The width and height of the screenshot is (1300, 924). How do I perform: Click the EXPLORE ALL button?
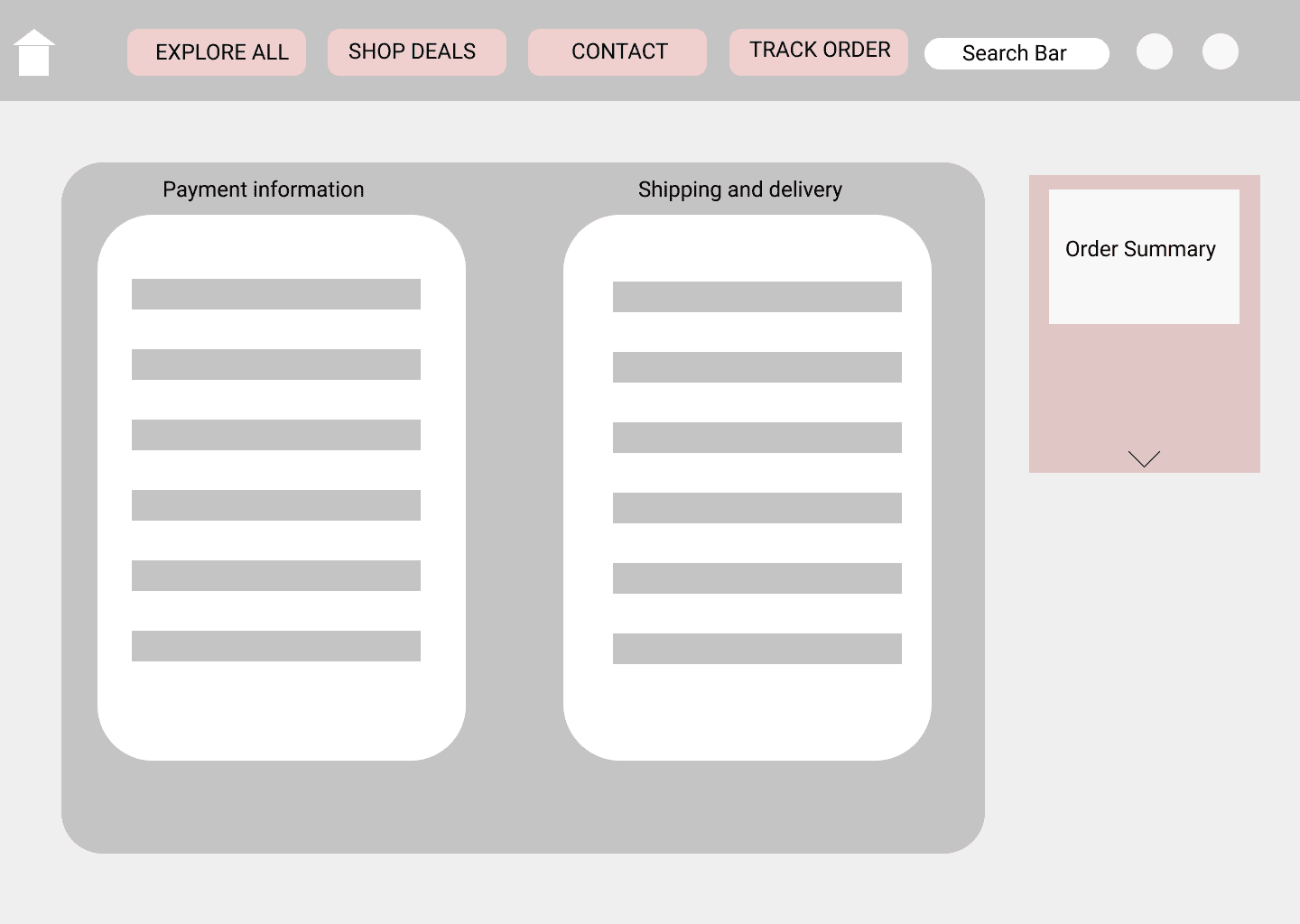click(x=217, y=52)
